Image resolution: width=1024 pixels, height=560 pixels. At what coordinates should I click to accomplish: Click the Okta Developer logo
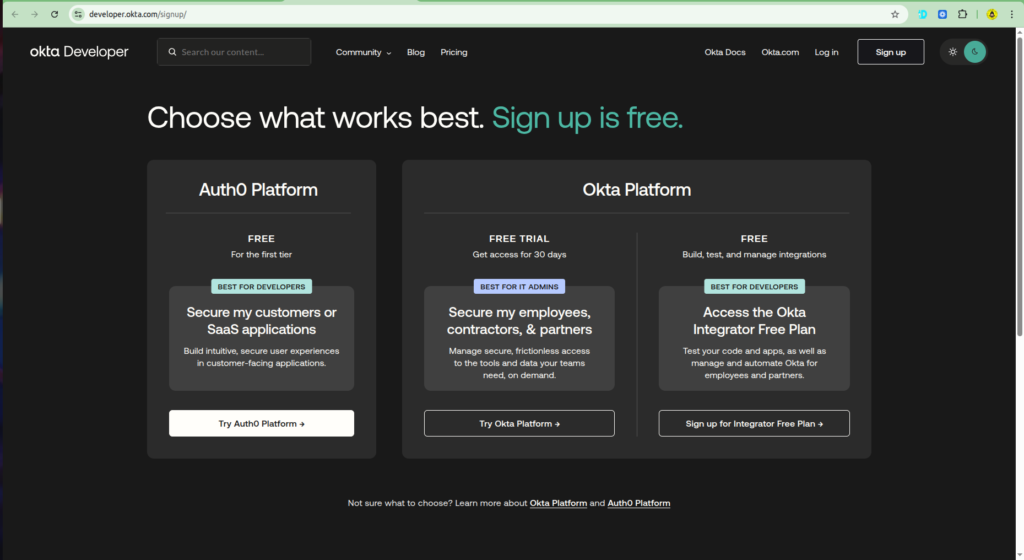(79, 52)
